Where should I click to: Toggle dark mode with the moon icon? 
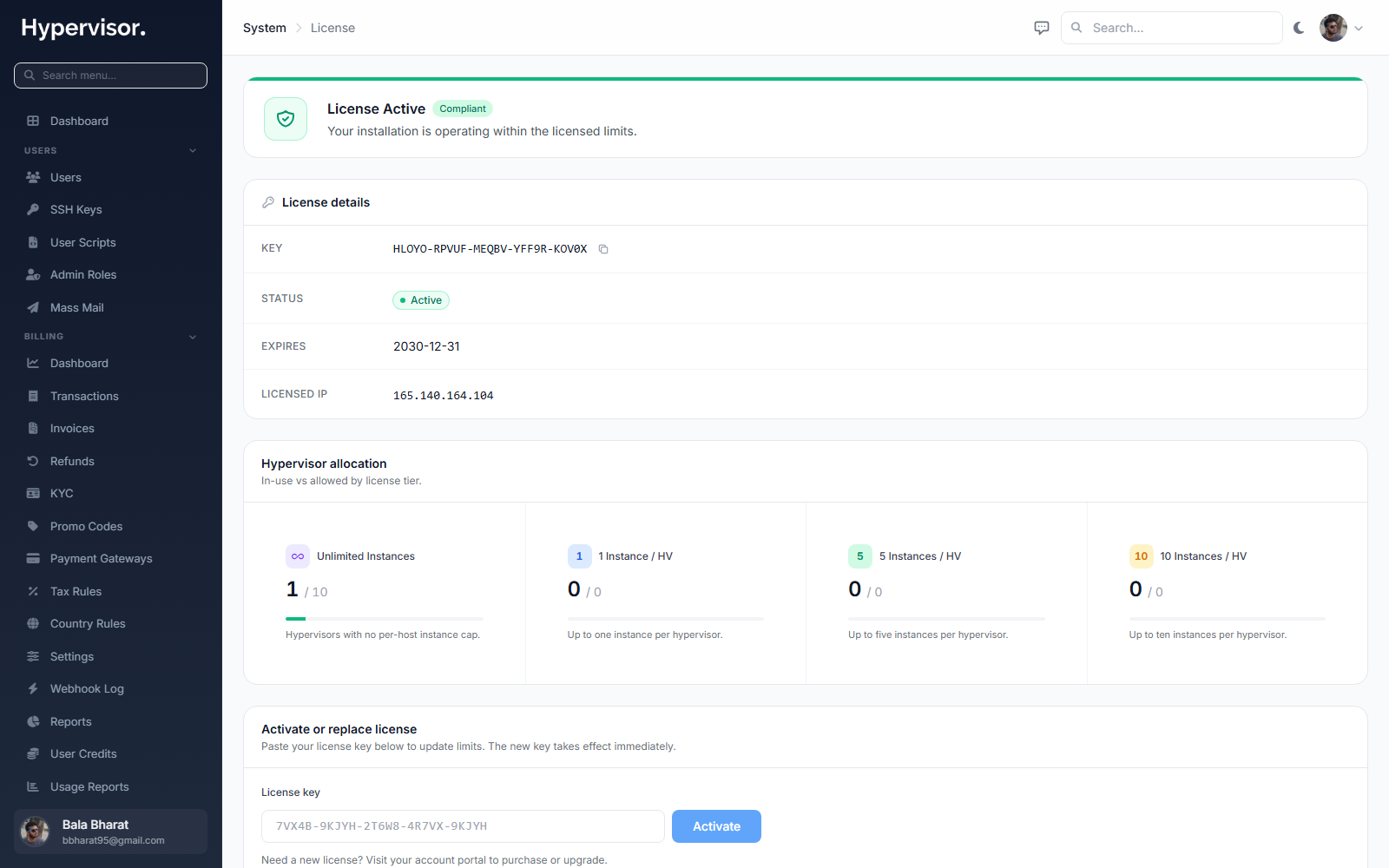coord(1299,28)
